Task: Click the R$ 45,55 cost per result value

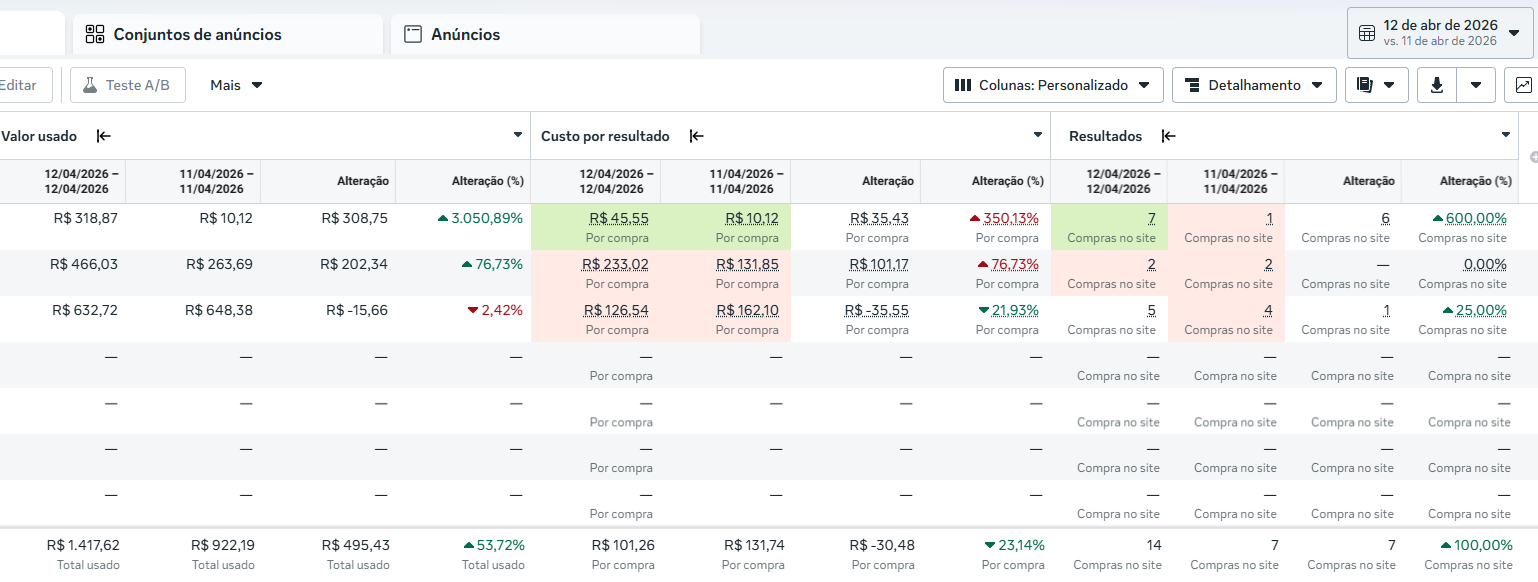Action: (619, 218)
